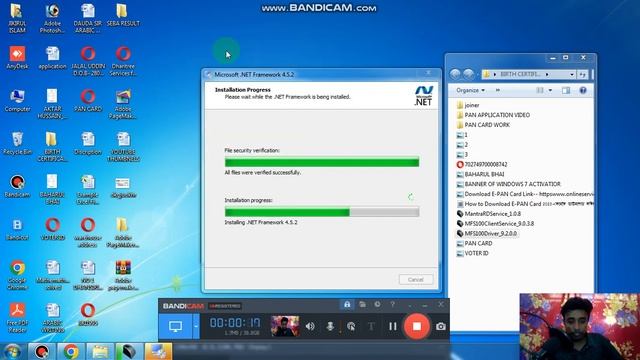
Task: Expand Explorer view options dropdown arrow
Action: point(550,90)
